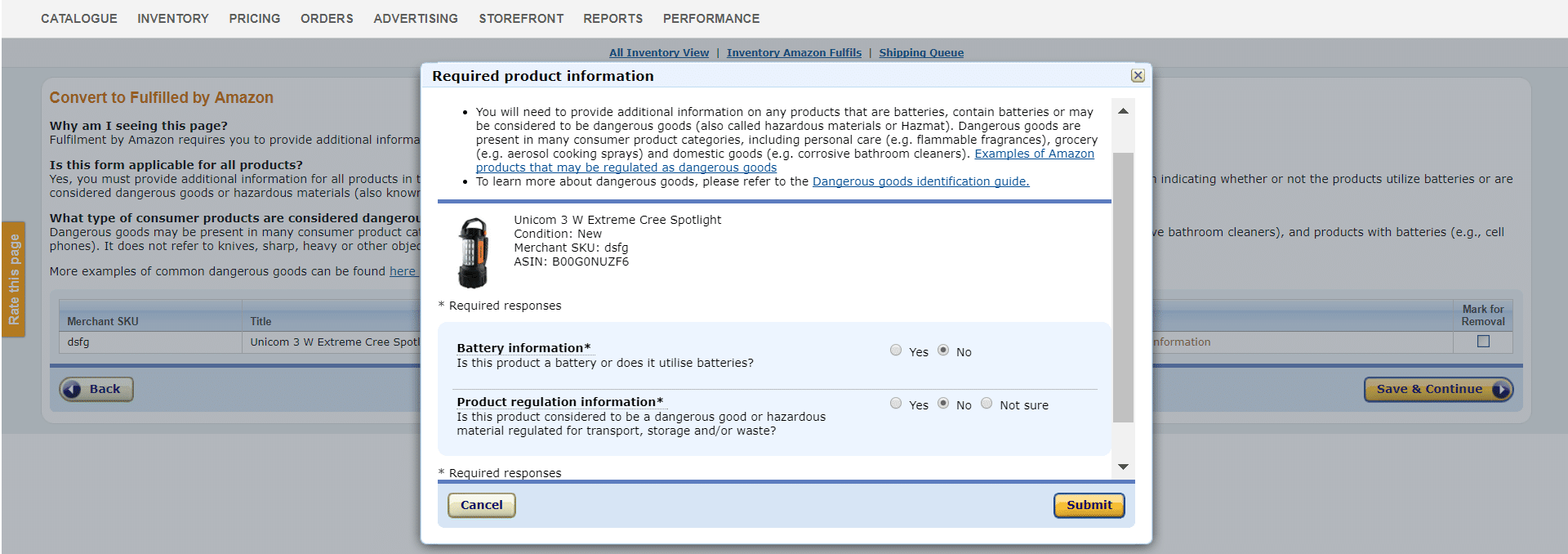1568x554 pixels.
Task: Click the Condition: New text
Action: (x=558, y=234)
